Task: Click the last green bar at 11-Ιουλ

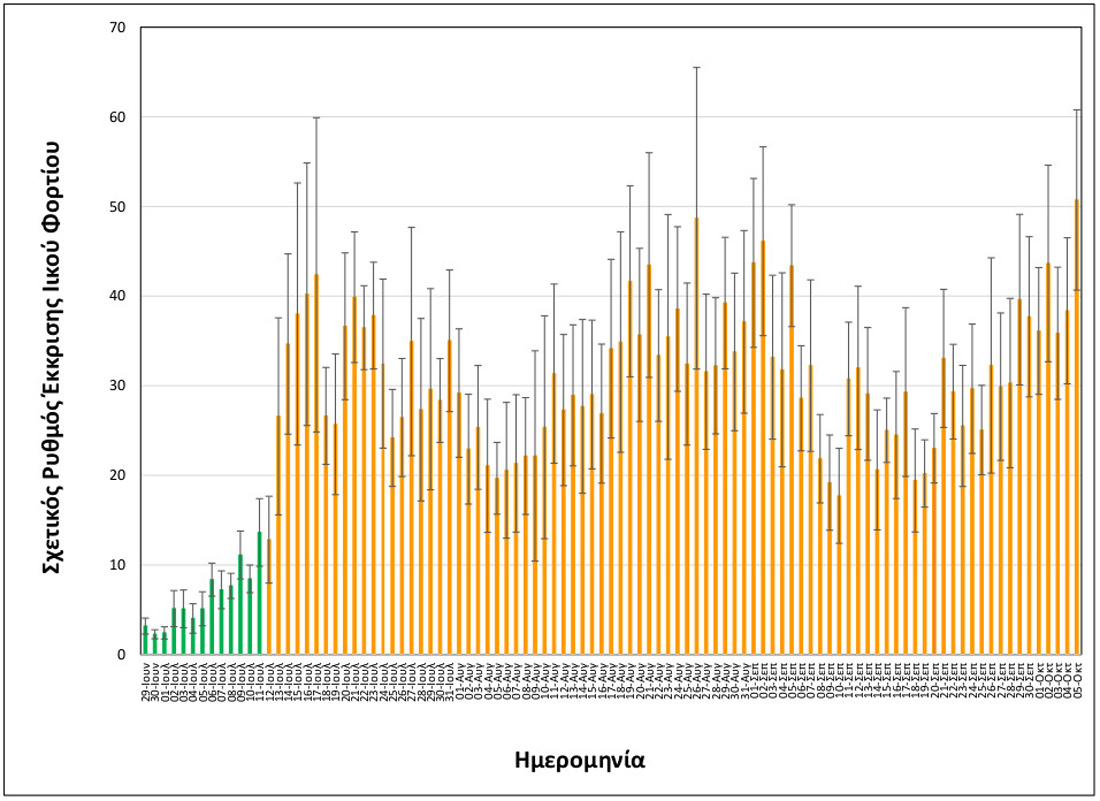Action: 260,595
